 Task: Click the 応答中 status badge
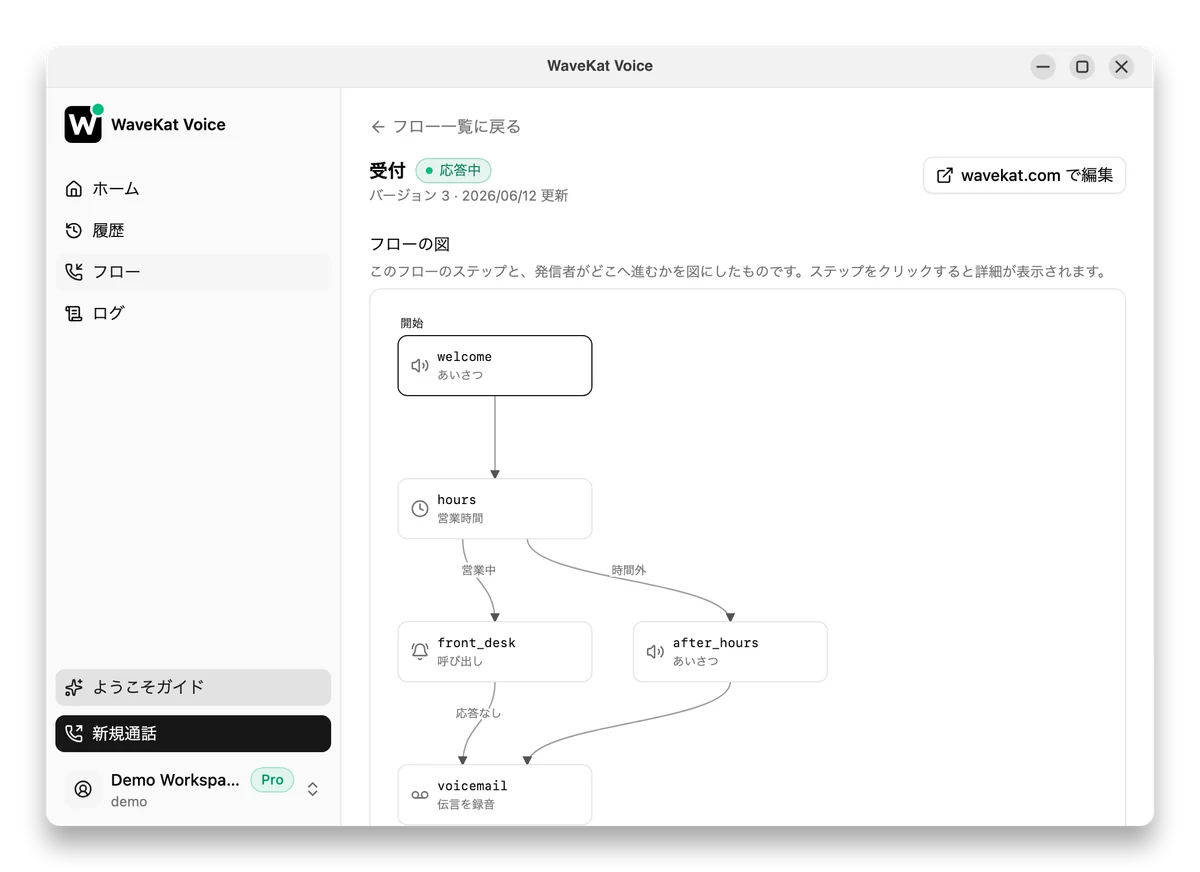pyautogui.click(x=454, y=170)
